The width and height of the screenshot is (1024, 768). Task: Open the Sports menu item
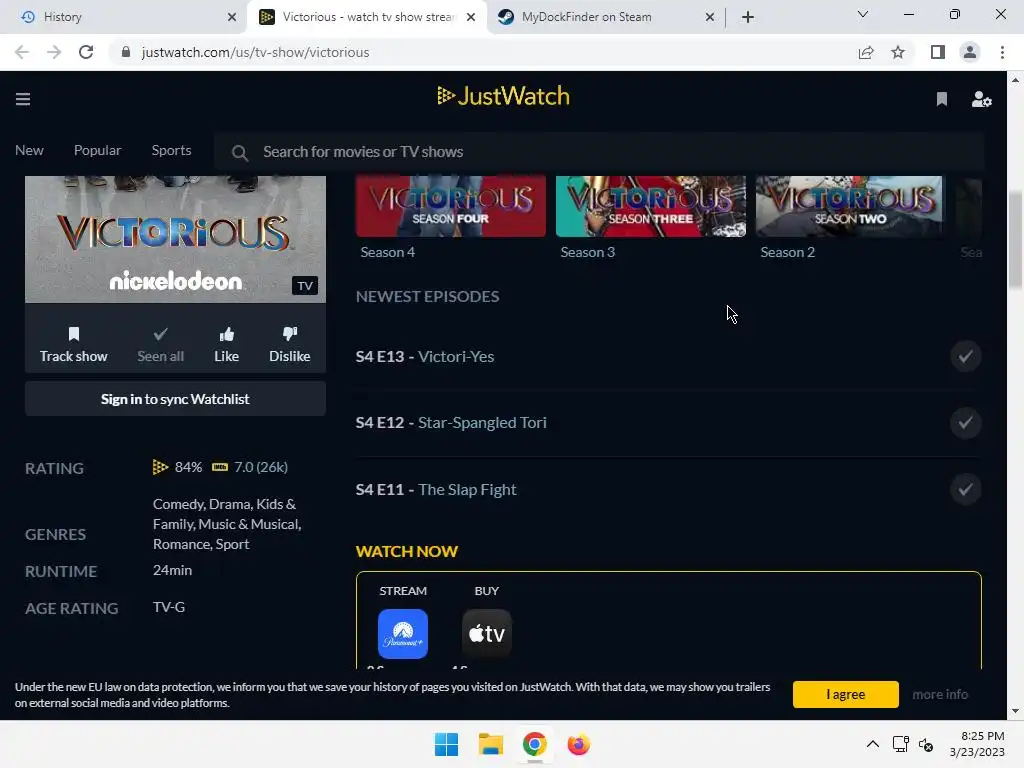[x=171, y=150]
